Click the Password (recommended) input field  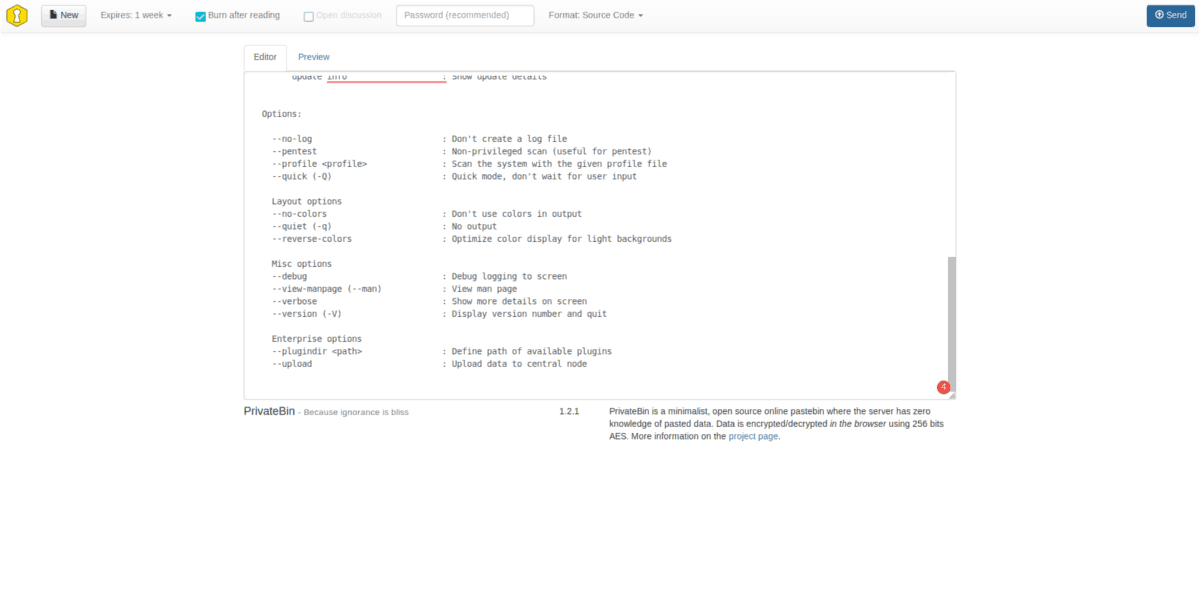tap(464, 15)
